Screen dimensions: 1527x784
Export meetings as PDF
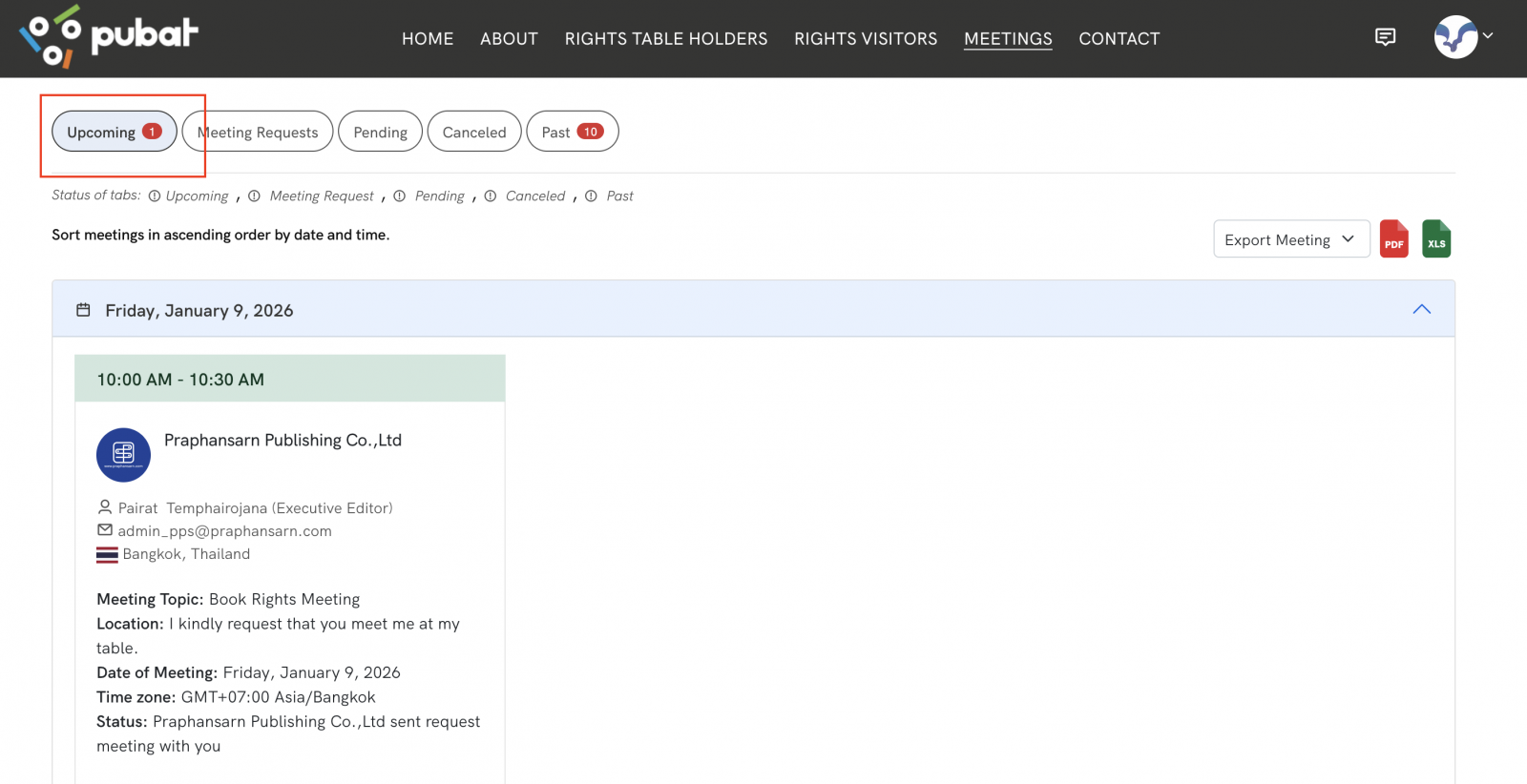1394,238
